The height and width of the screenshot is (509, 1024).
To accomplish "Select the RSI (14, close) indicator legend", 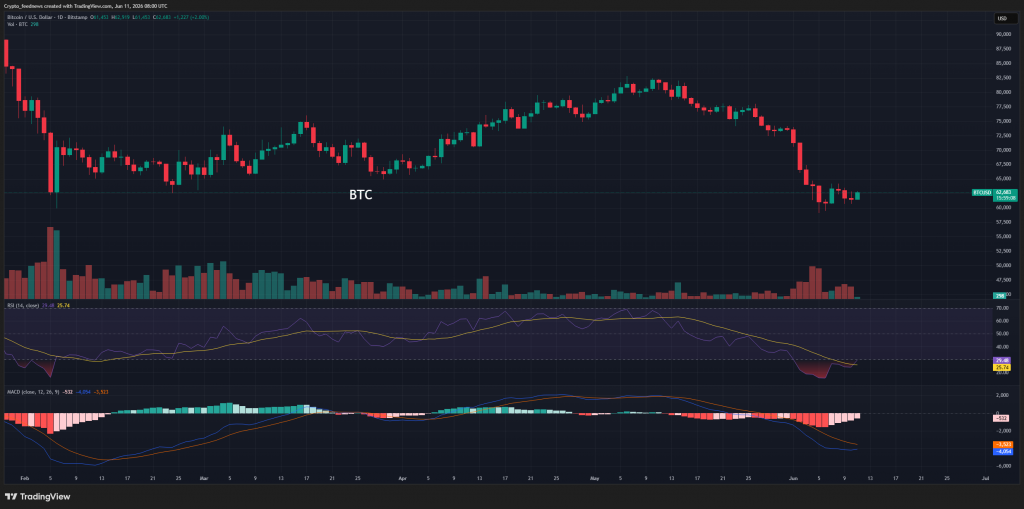I will point(21,305).
